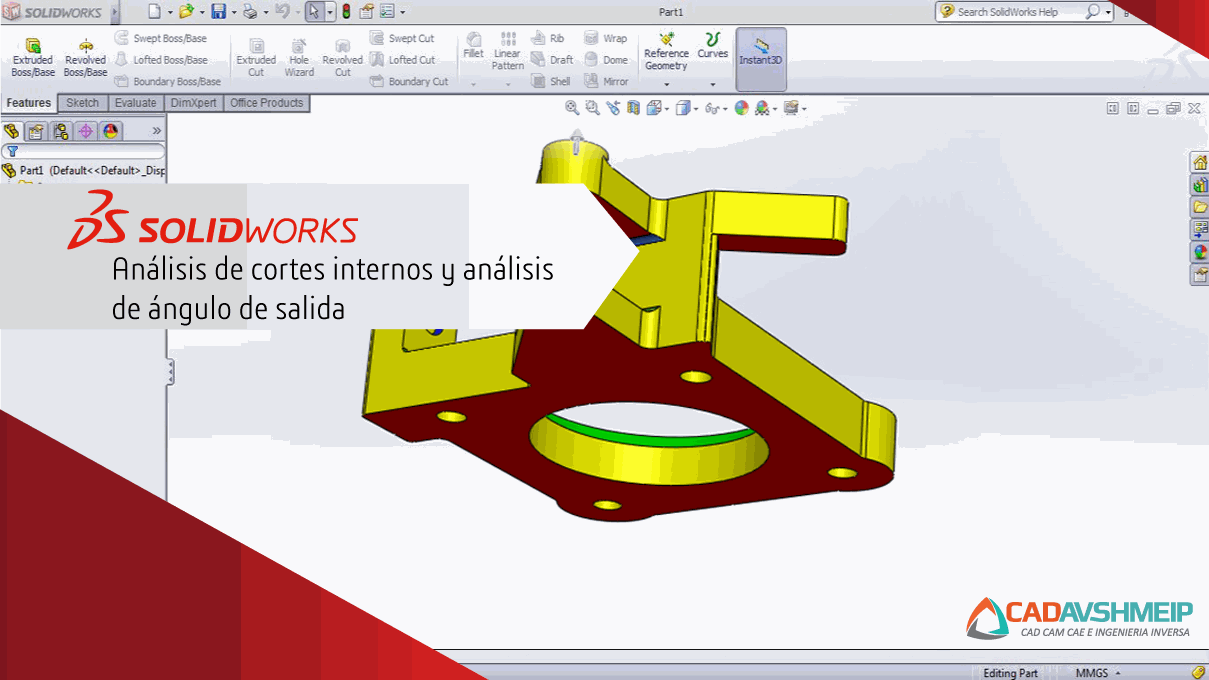The image size is (1209, 680).
Task: Open File Properties
Action: pyautogui.click(x=366, y=12)
